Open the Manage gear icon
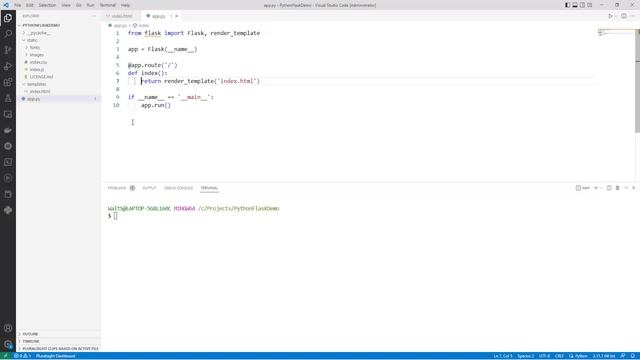 pyautogui.click(x=8, y=344)
